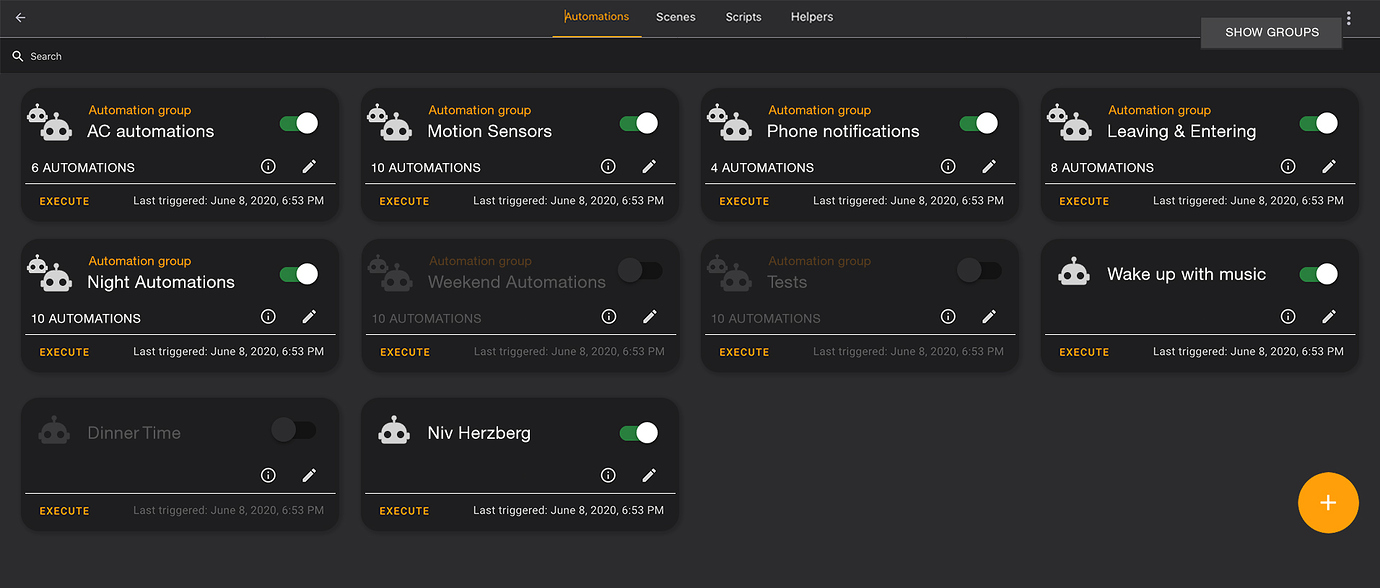Disable the Night Automations toggle
This screenshot has width=1380, height=588.
(299, 274)
